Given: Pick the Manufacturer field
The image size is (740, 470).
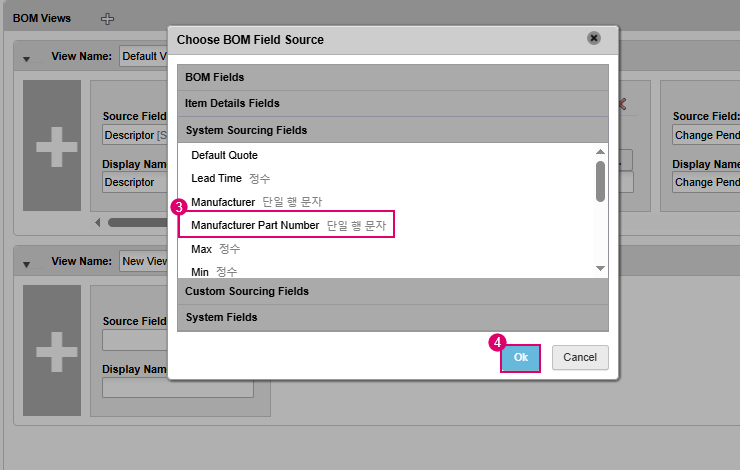Looking at the screenshot, I should (222, 202).
